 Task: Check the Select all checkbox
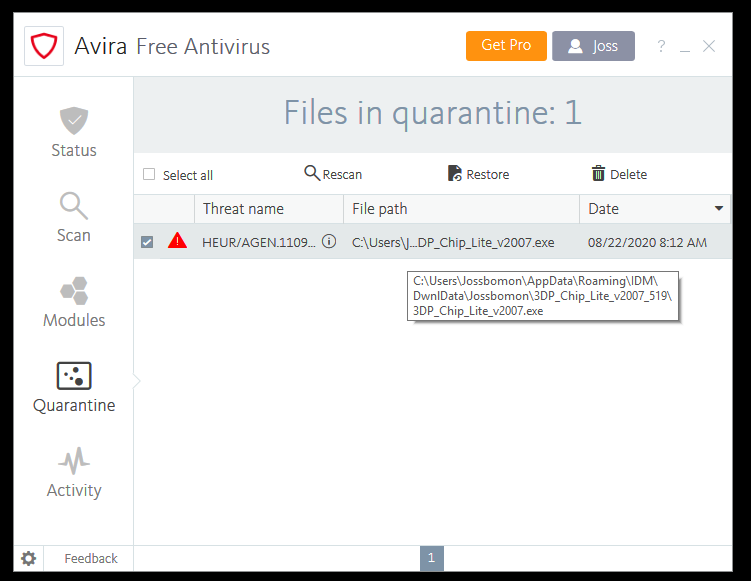[149, 174]
